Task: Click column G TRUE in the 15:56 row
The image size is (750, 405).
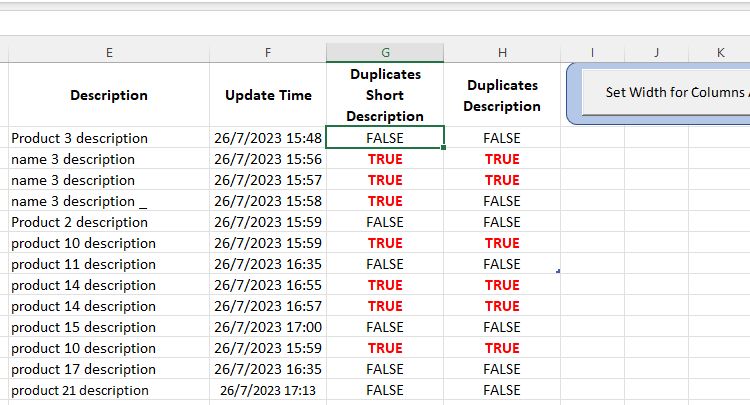Action: coord(385,159)
